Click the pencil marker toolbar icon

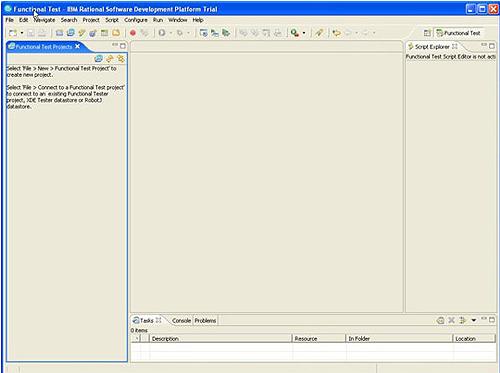(x=319, y=33)
